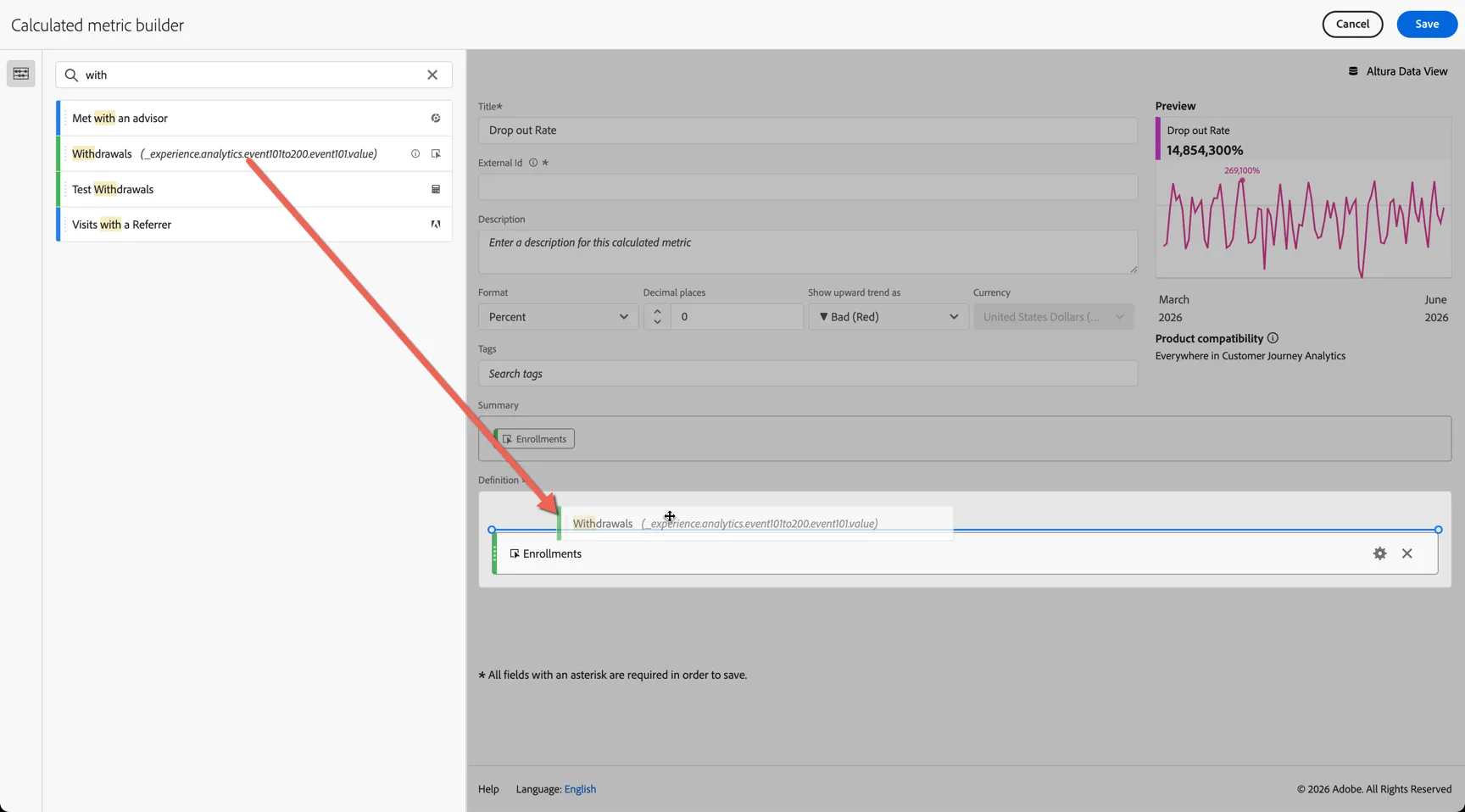Click the metric type icon on Withdrawals row
This screenshot has height=812, width=1465.
pyautogui.click(x=436, y=153)
